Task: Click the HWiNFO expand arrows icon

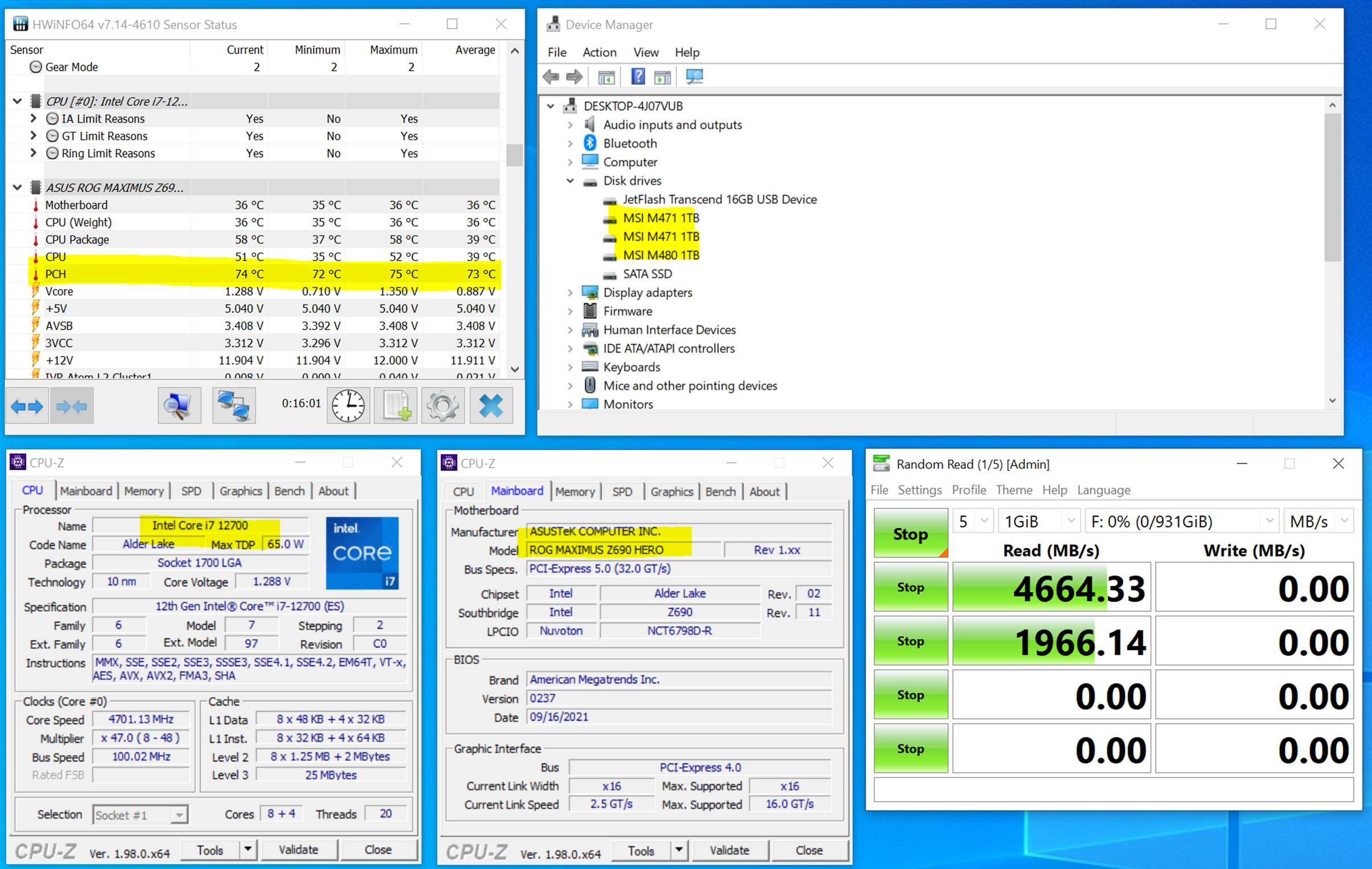Action: click(27, 406)
